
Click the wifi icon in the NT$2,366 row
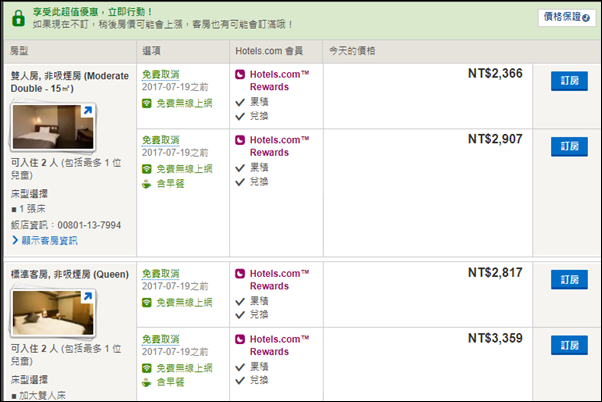click(x=146, y=103)
